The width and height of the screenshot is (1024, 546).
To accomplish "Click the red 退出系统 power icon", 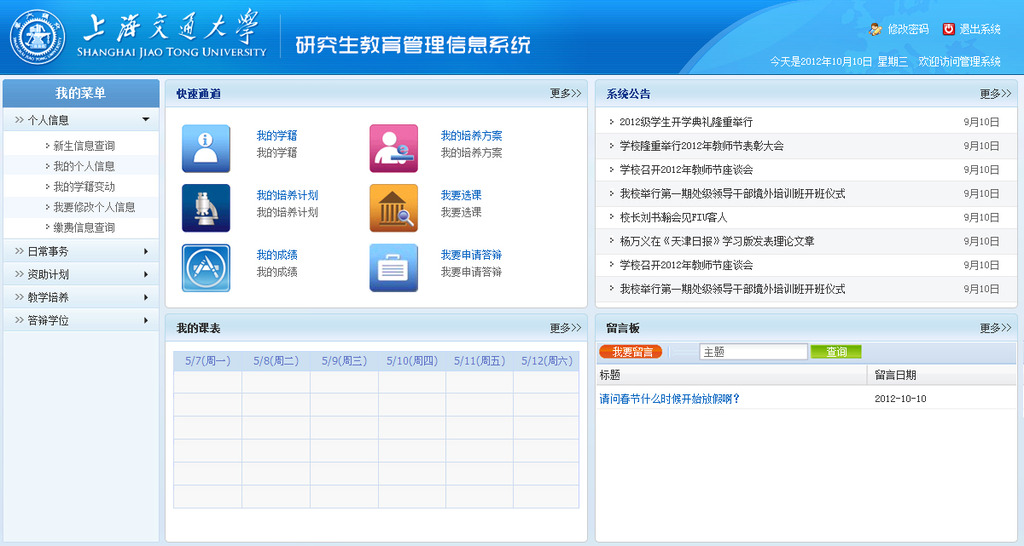I will (948, 29).
